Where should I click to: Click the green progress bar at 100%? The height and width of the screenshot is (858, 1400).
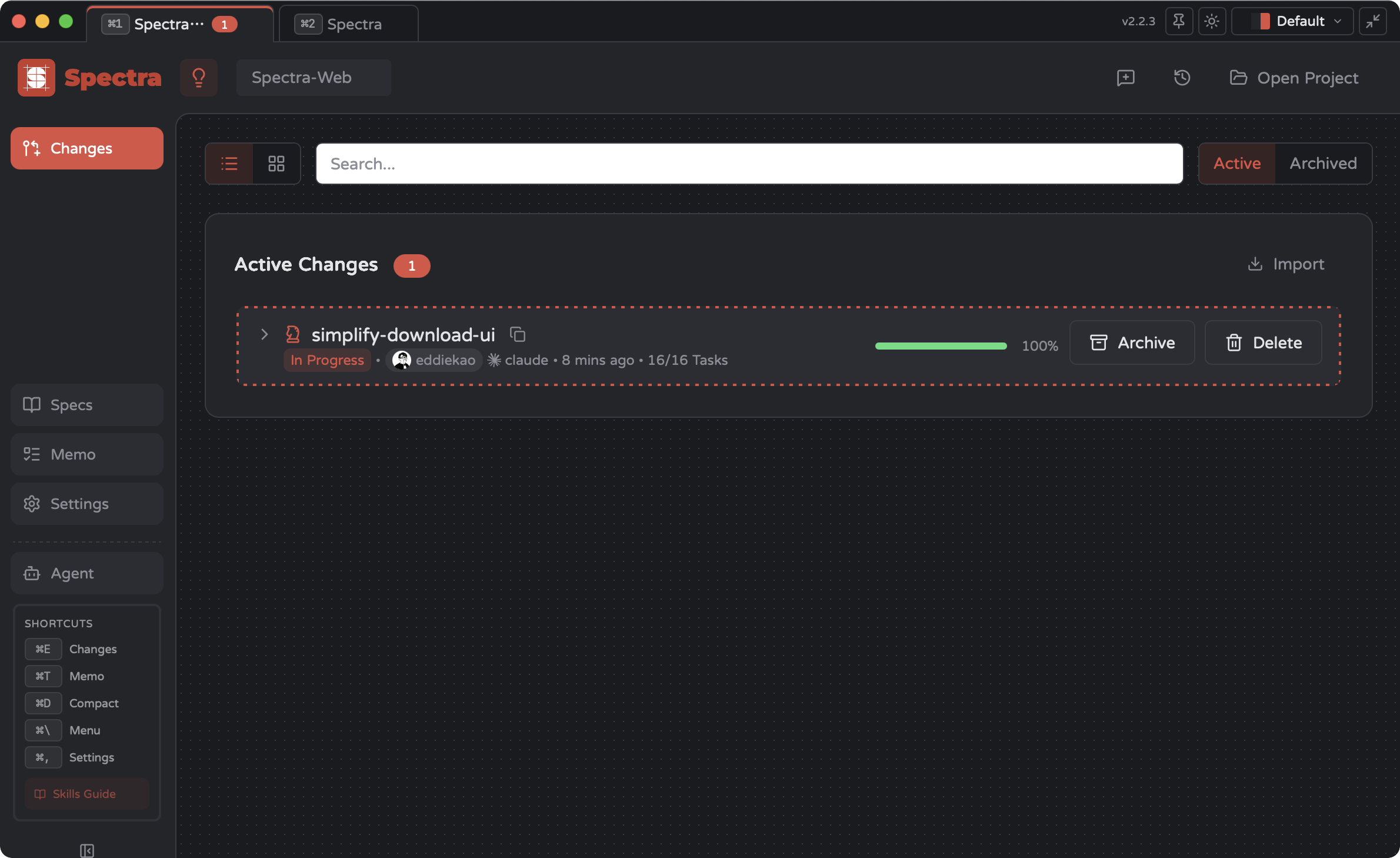pyautogui.click(x=940, y=346)
